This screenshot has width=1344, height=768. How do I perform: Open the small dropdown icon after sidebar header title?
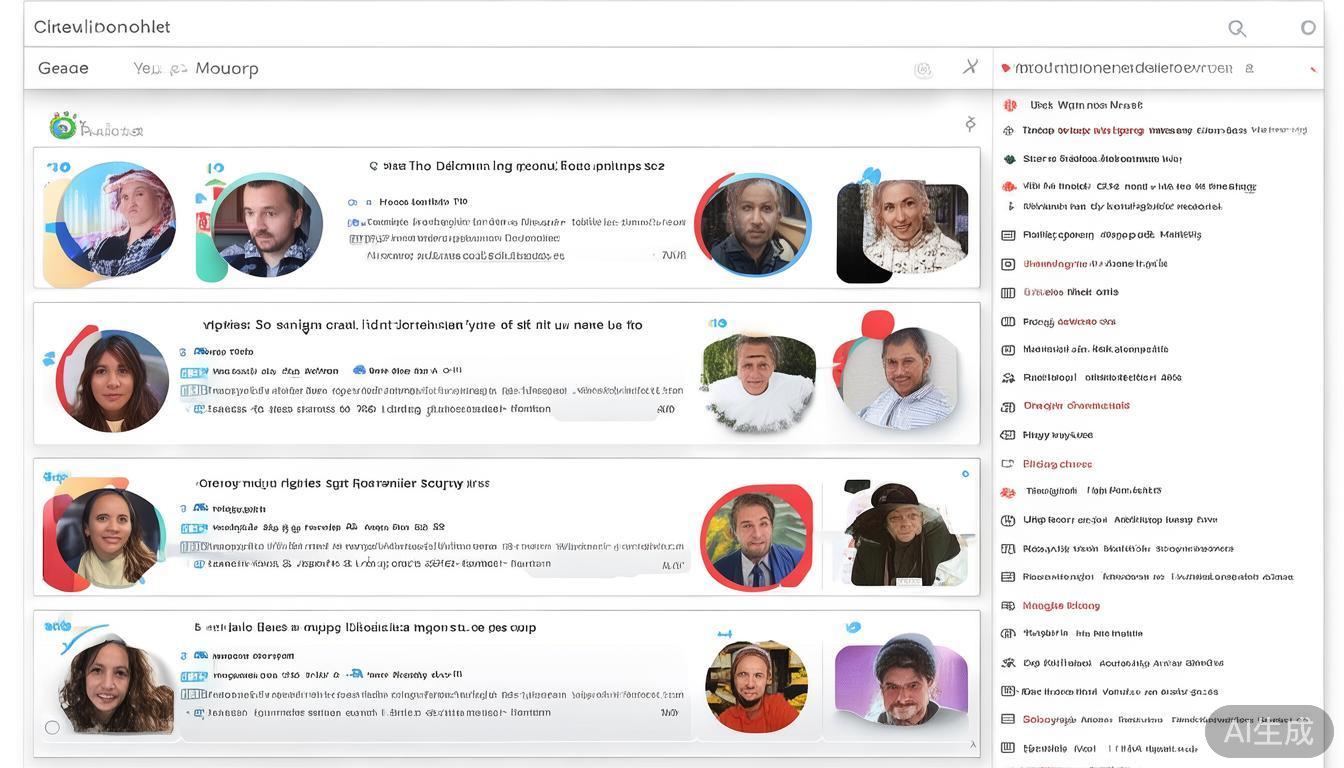1249,68
